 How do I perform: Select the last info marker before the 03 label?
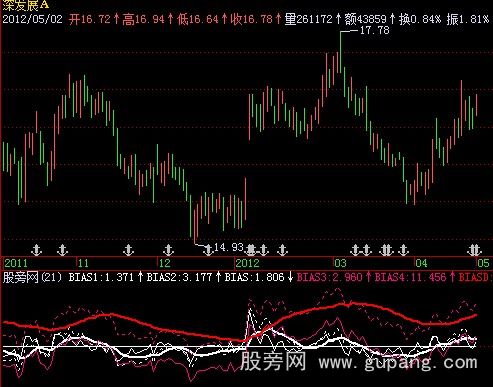(x=283, y=250)
